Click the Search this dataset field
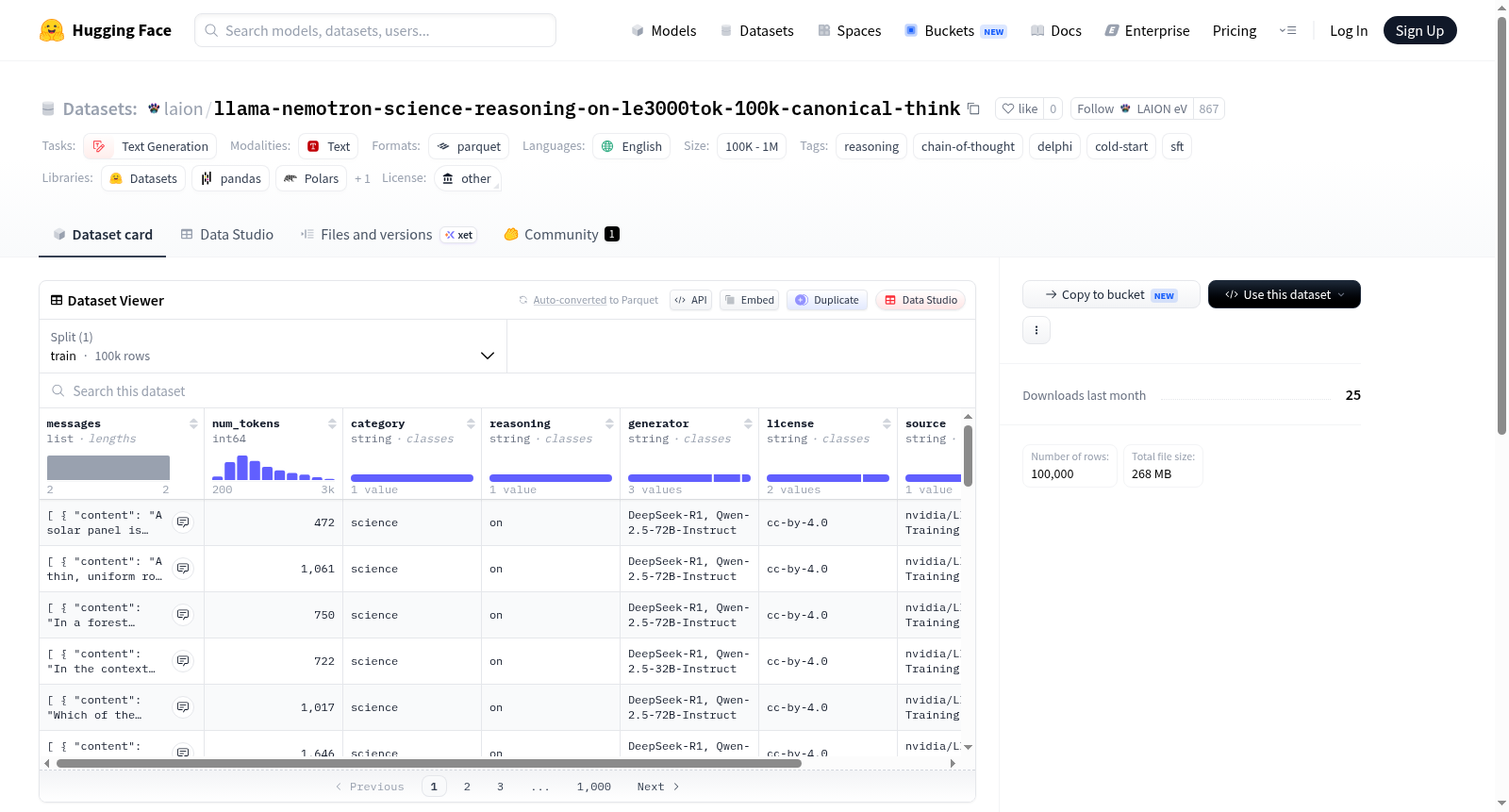 point(507,390)
